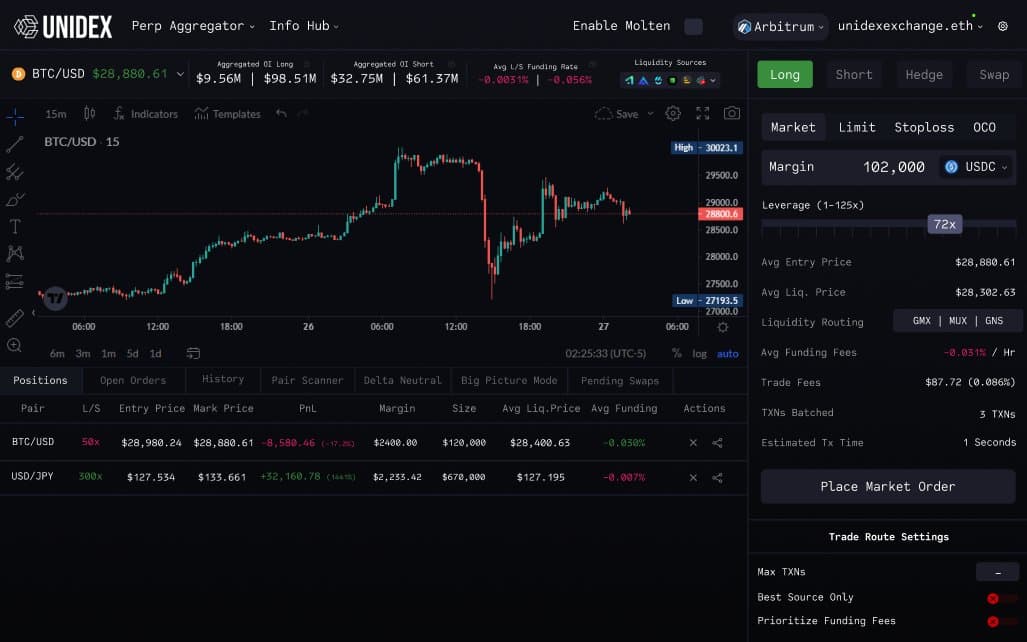Enter fullscreen chart mode
Image resolution: width=1027 pixels, height=642 pixels.
click(x=703, y=114)
